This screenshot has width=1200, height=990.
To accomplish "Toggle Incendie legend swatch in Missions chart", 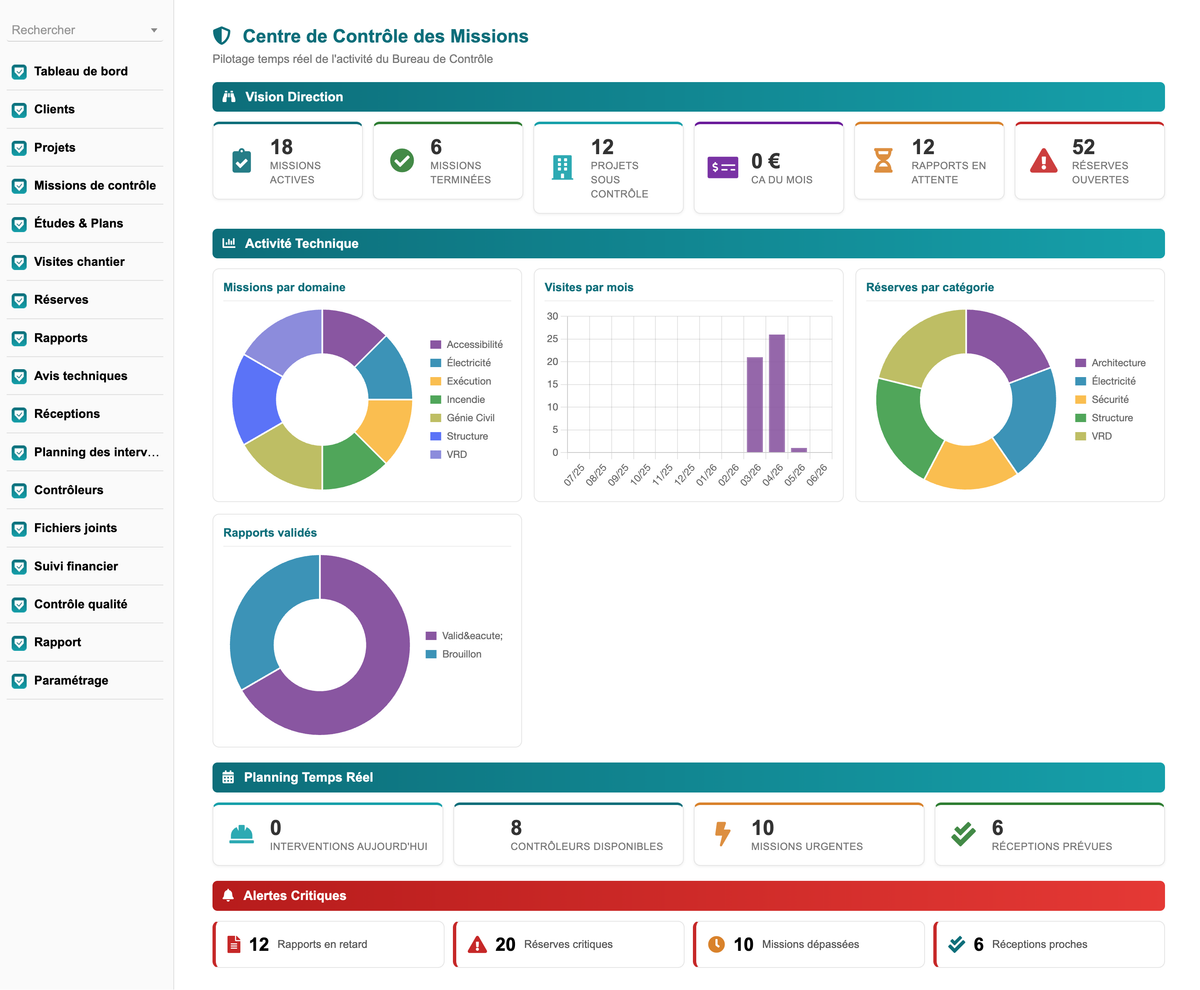I will click(435, 399).
